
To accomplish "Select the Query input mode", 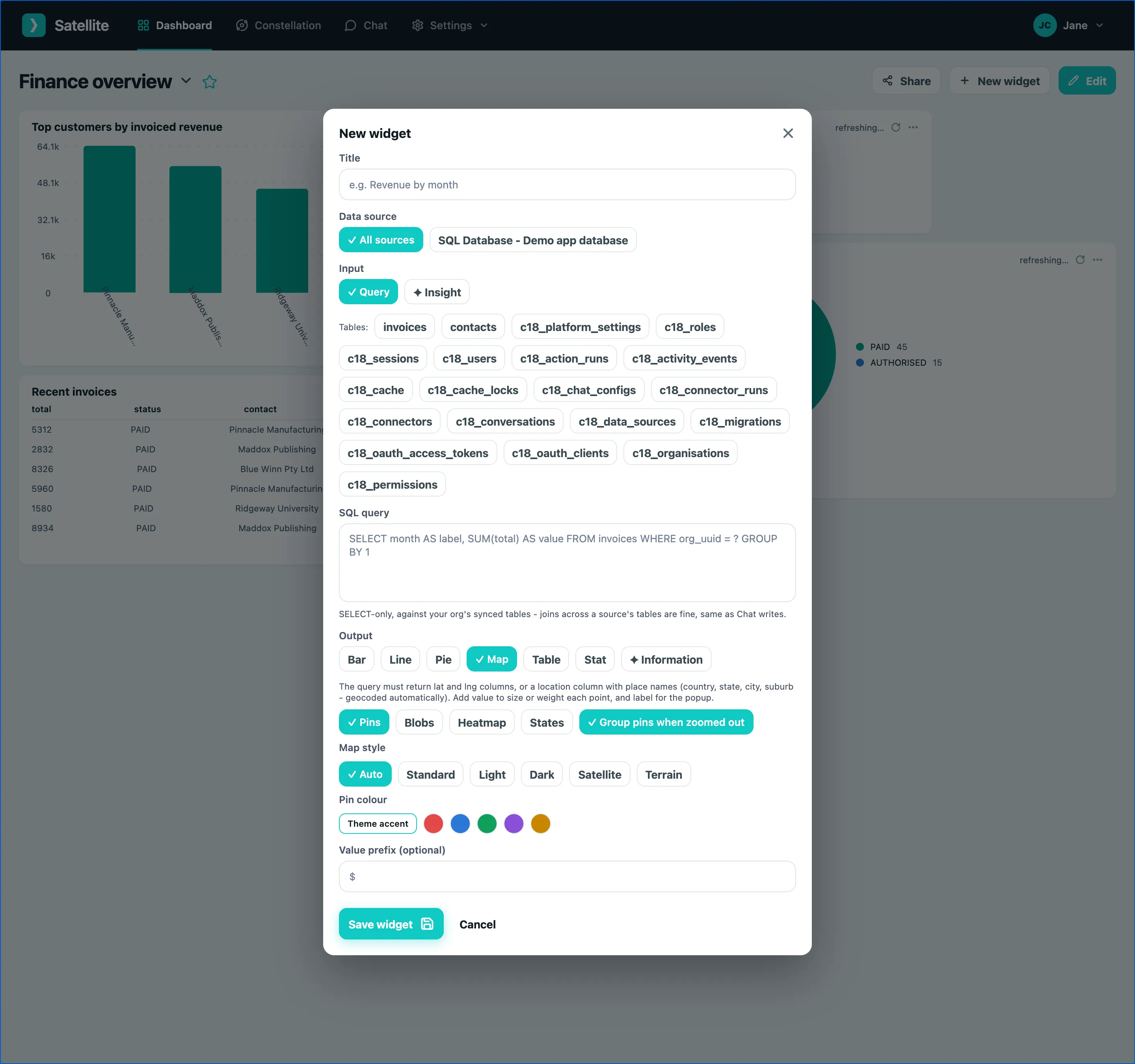I will coord(368,292).
